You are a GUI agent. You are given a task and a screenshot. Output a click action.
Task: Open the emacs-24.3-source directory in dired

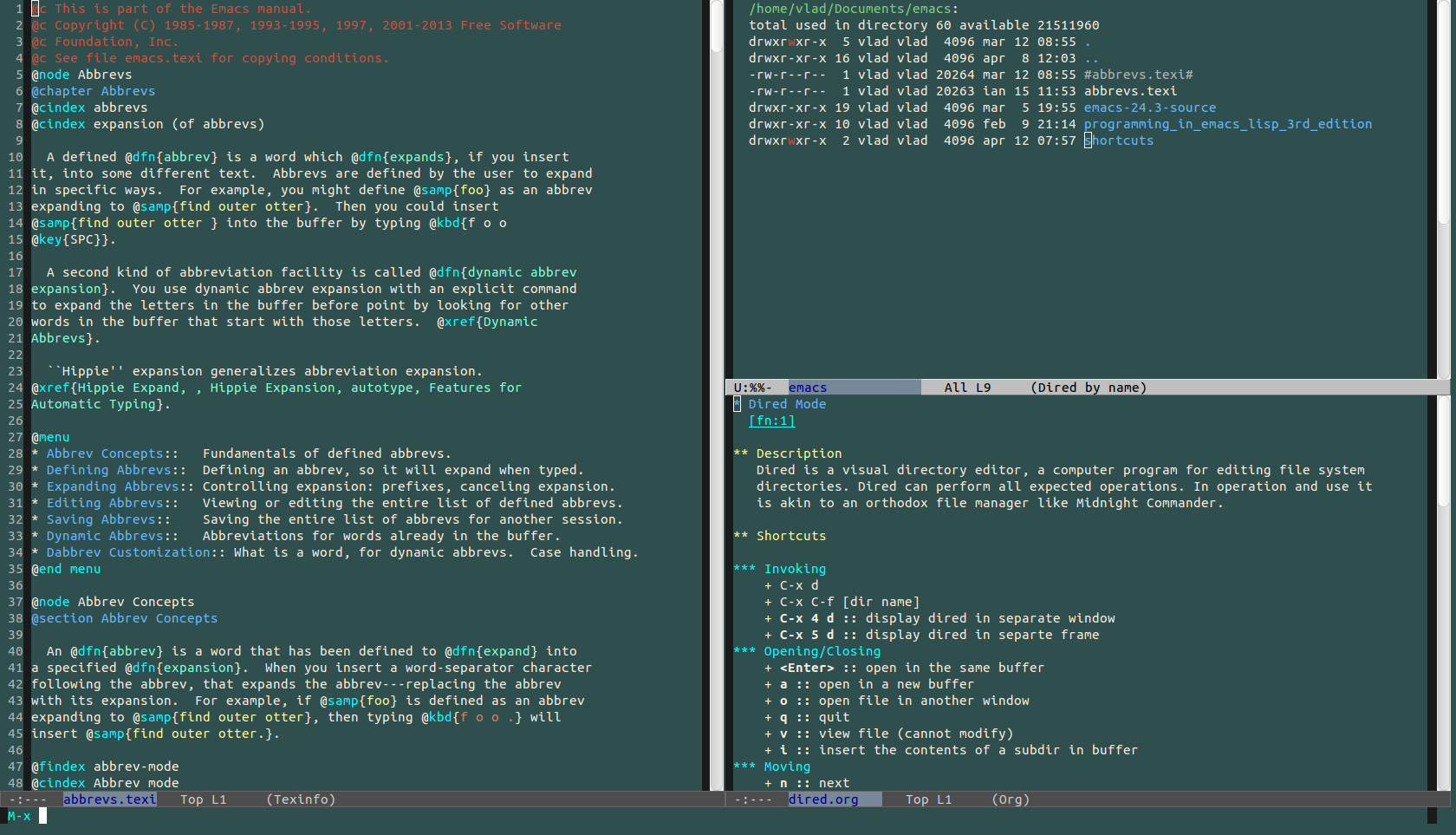(1149, 108)
